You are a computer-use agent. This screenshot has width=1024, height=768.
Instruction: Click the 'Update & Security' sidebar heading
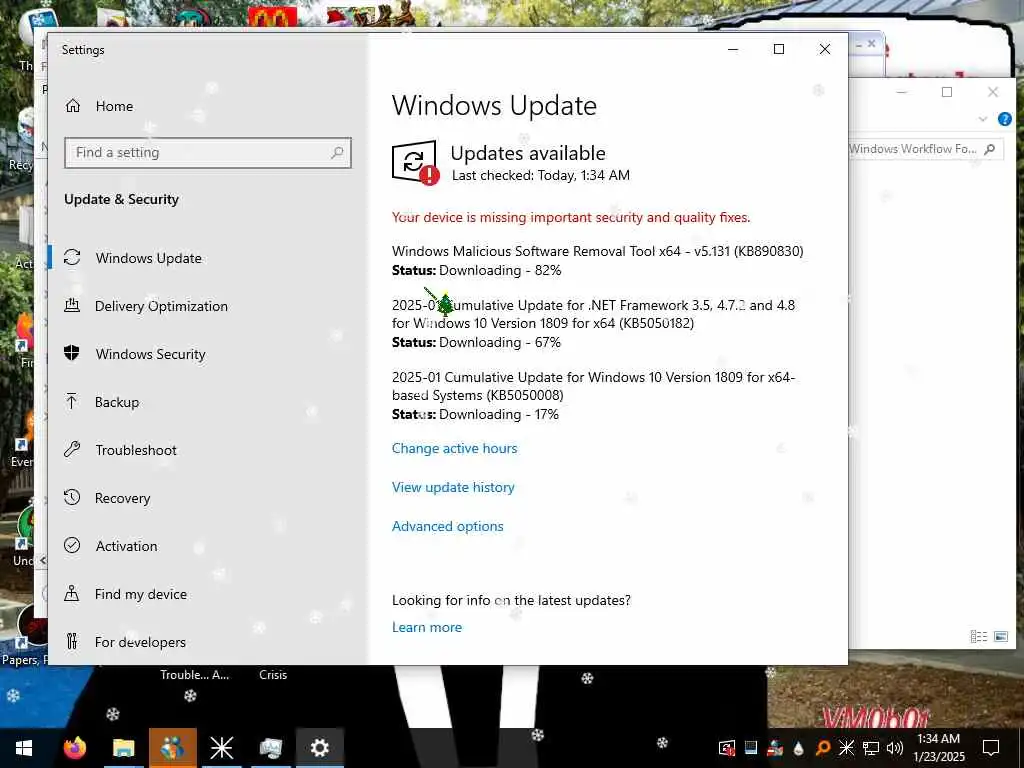click(x=121, y=199)
